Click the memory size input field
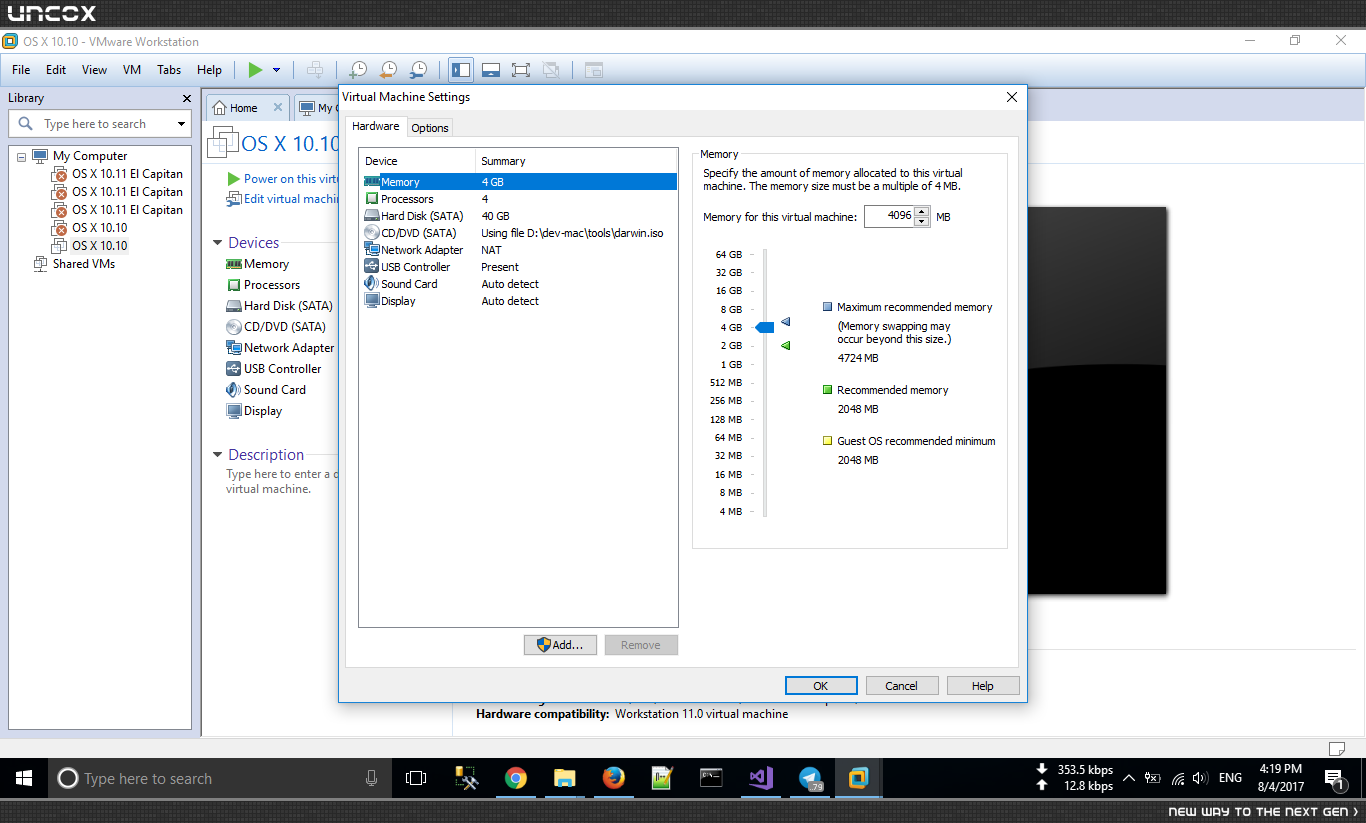Screen dimensions: 1366x823 point(889,216)
